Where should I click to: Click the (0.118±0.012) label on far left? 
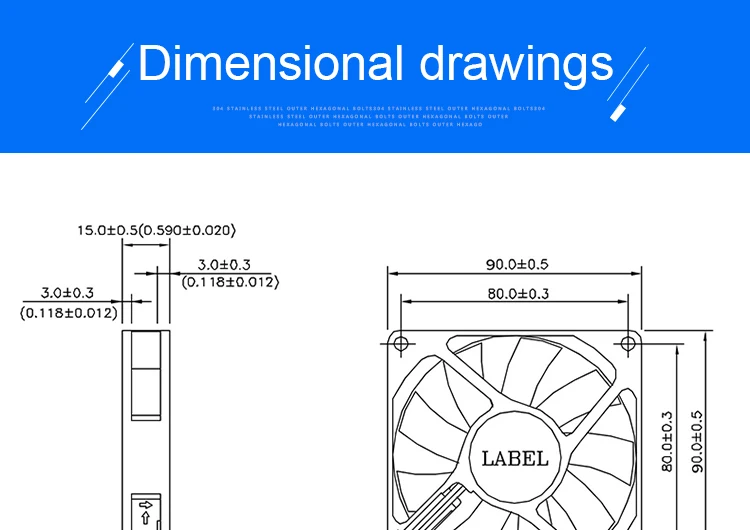point(68,313)
